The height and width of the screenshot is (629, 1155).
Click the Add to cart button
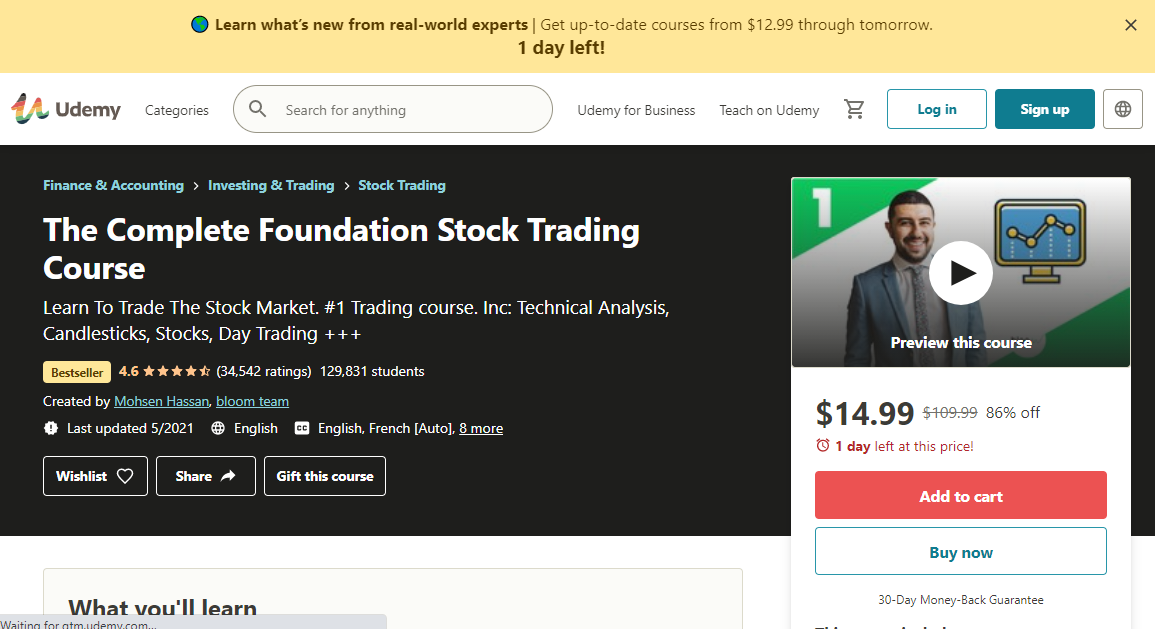(x=960, y=495)
